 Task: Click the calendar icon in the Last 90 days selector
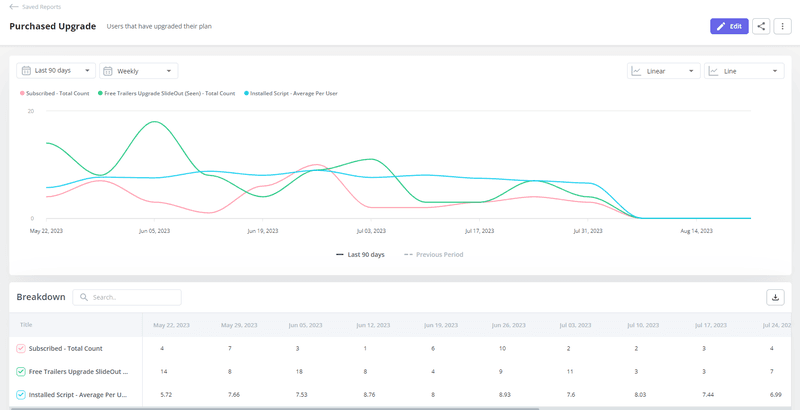(x=25, y=71)
